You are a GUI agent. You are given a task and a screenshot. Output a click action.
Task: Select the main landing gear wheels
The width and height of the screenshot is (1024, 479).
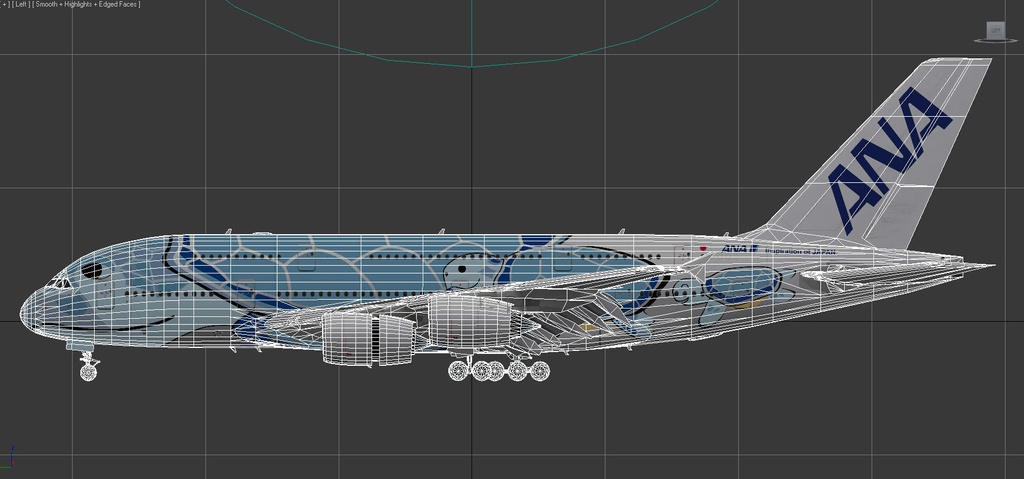click(x=499, y=371)
